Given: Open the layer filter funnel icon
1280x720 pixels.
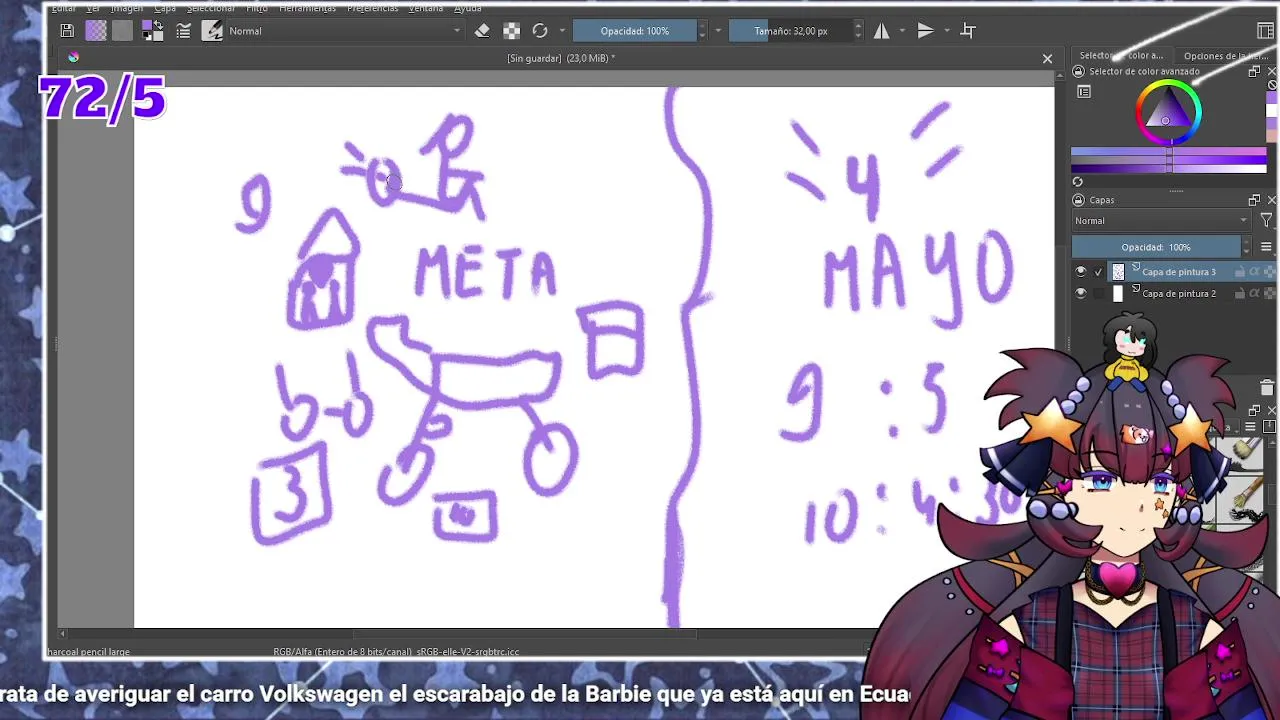Looking at the screenshot, I should [1266, 221].
